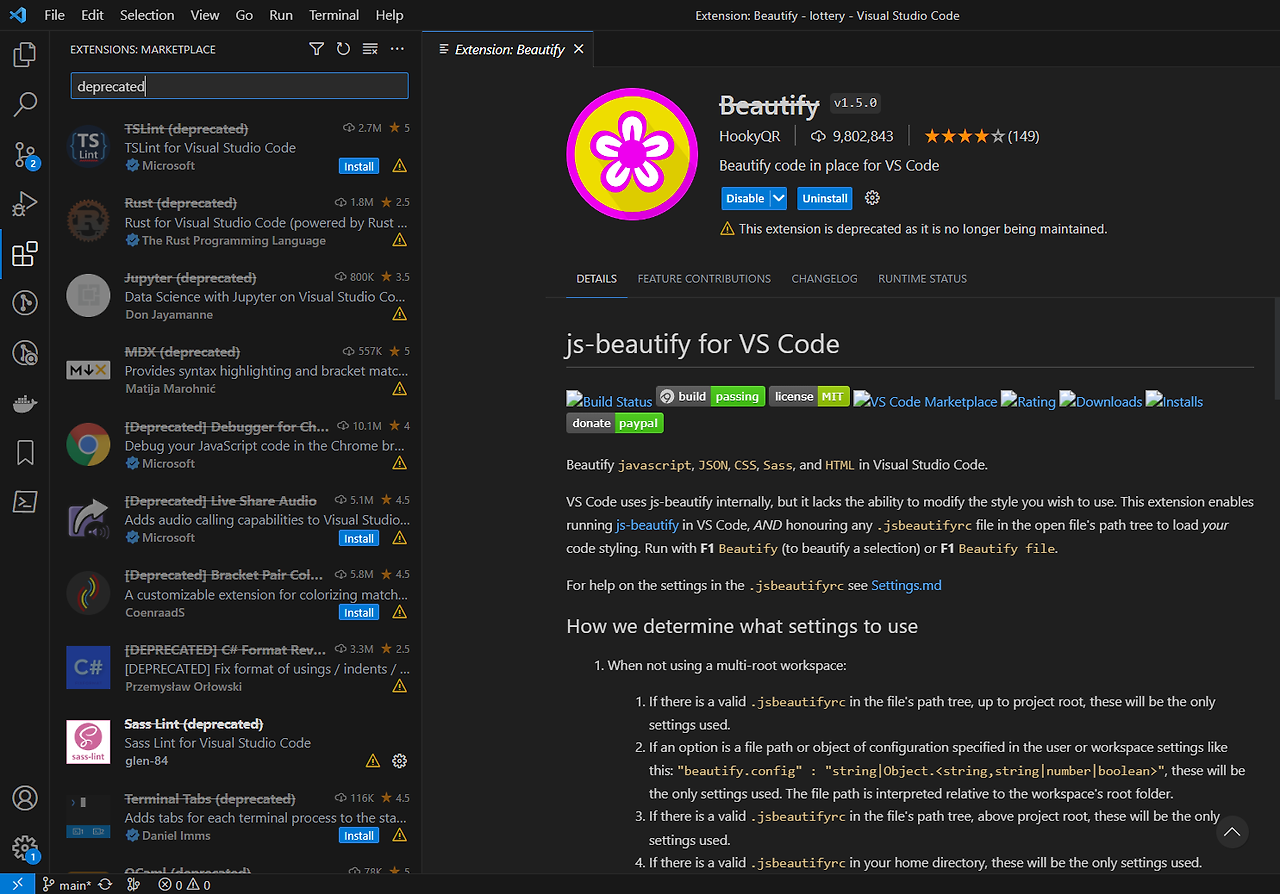Uninstall the Beautify extension

[825, 198]
